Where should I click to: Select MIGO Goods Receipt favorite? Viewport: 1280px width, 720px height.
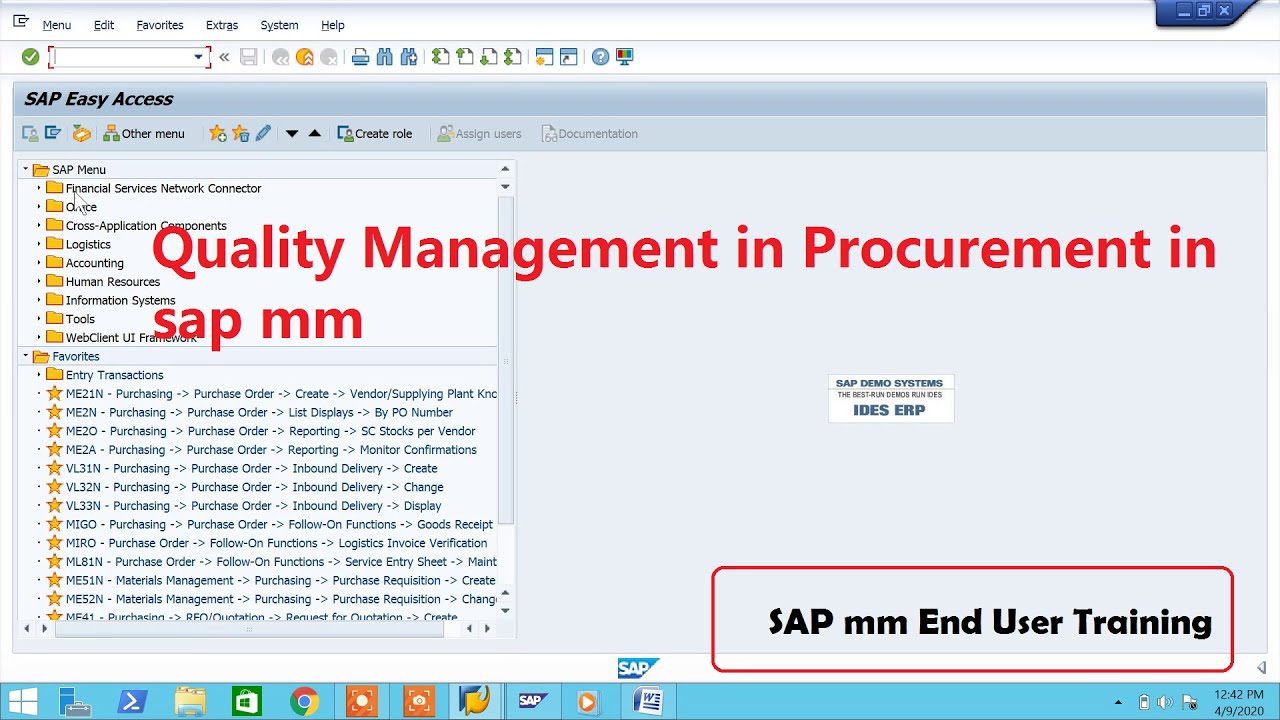[279, 524]
